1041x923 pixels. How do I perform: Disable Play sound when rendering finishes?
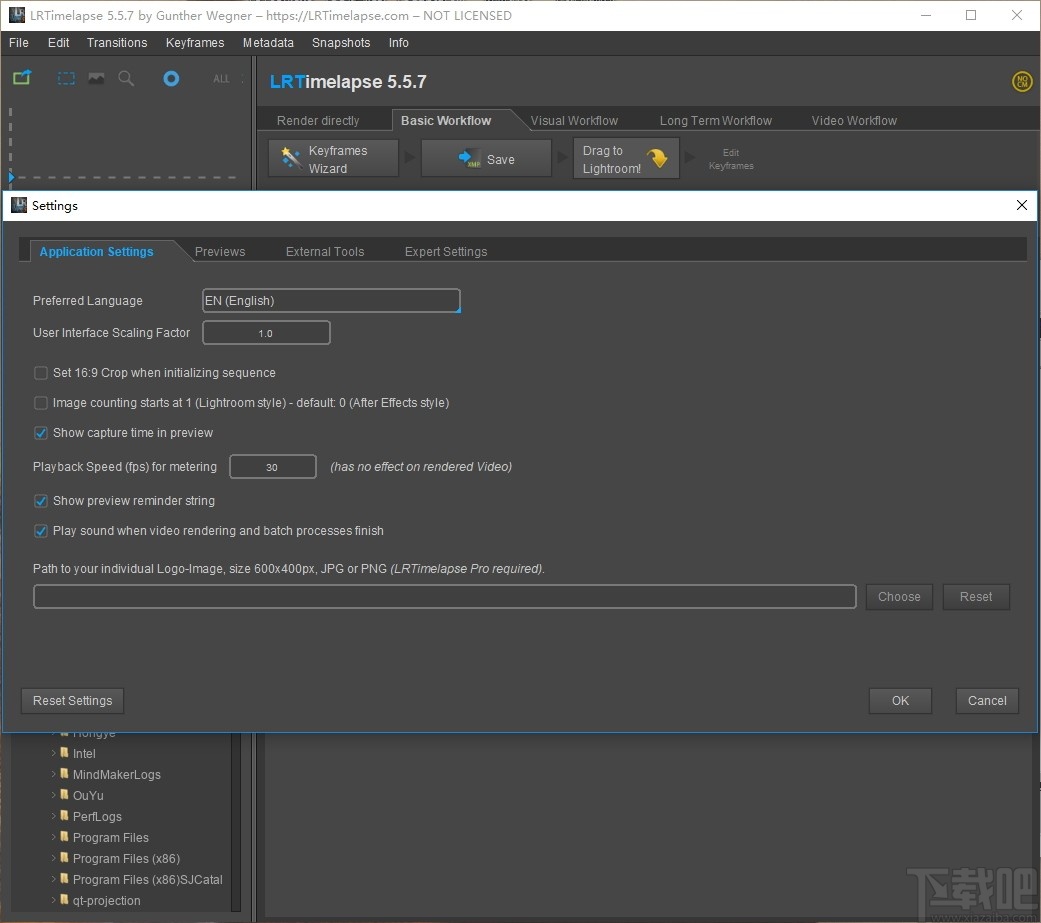[40, 531]
